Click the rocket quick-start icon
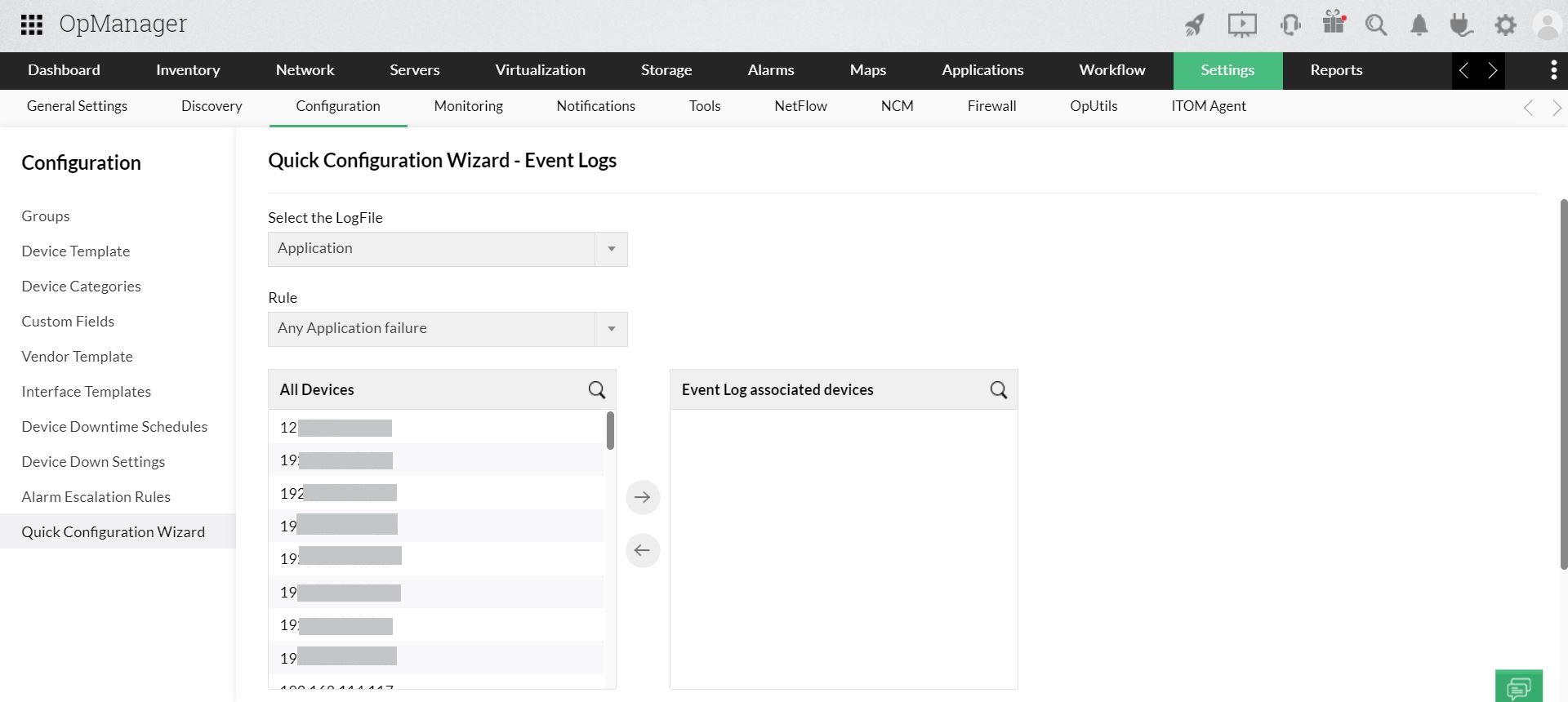The width and height of the screenshot is (1568, 702). click(x=1195, y=25)
